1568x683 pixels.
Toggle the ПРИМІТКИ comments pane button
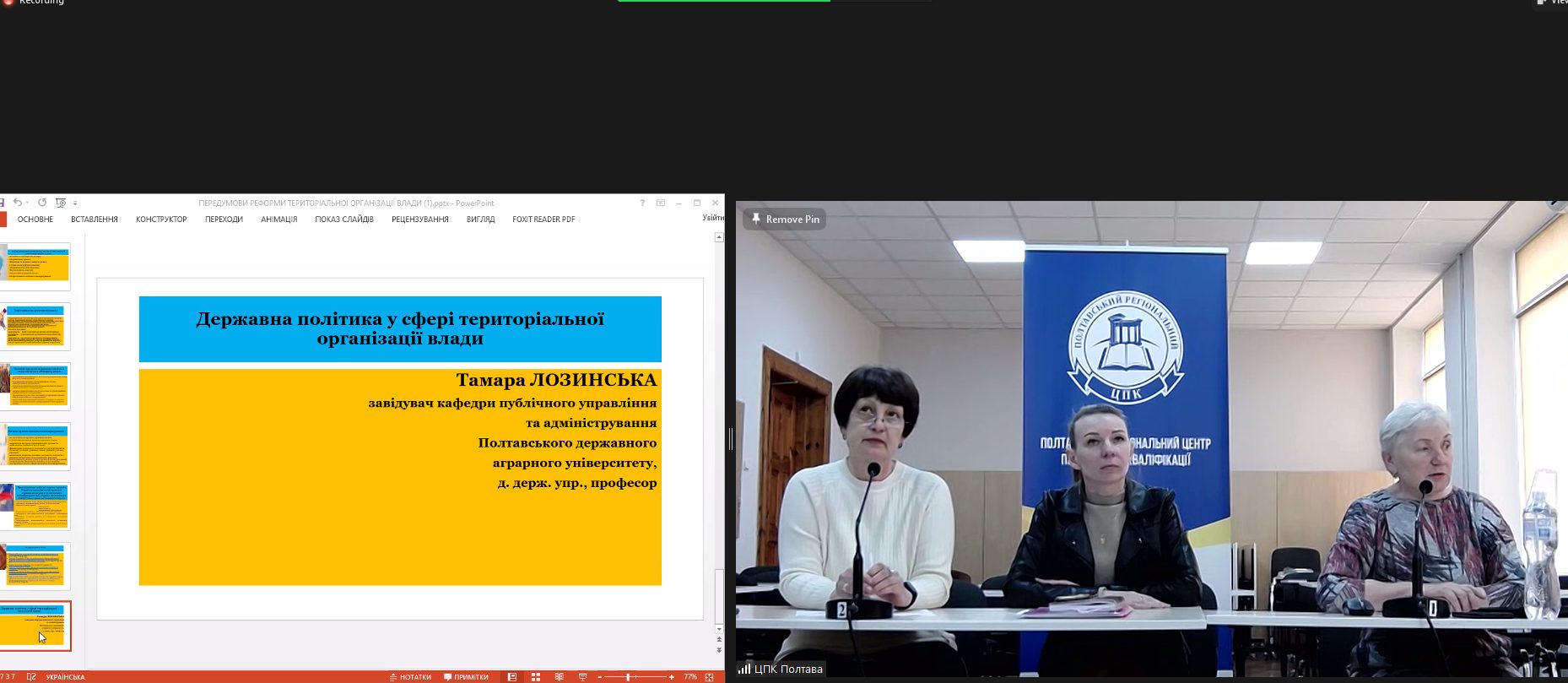pos(467,677)
